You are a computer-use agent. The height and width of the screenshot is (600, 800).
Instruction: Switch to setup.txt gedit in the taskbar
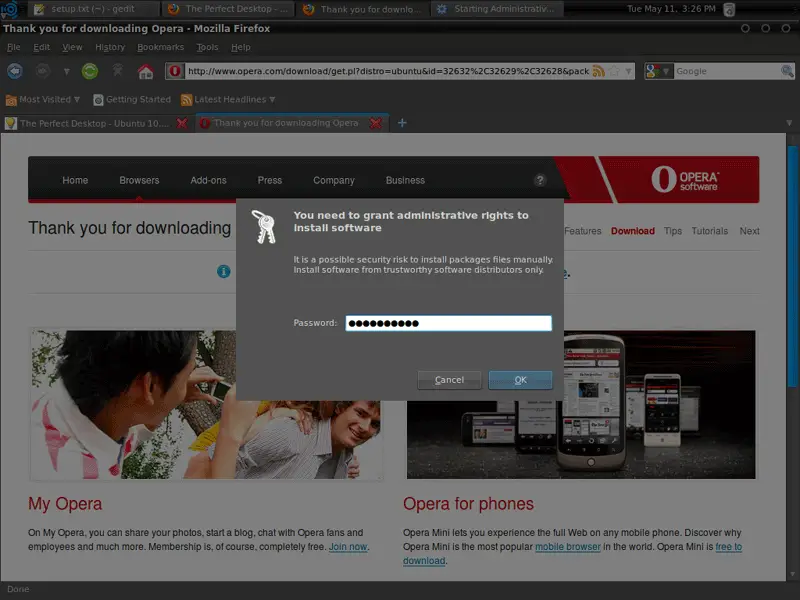tap(93, 9)
